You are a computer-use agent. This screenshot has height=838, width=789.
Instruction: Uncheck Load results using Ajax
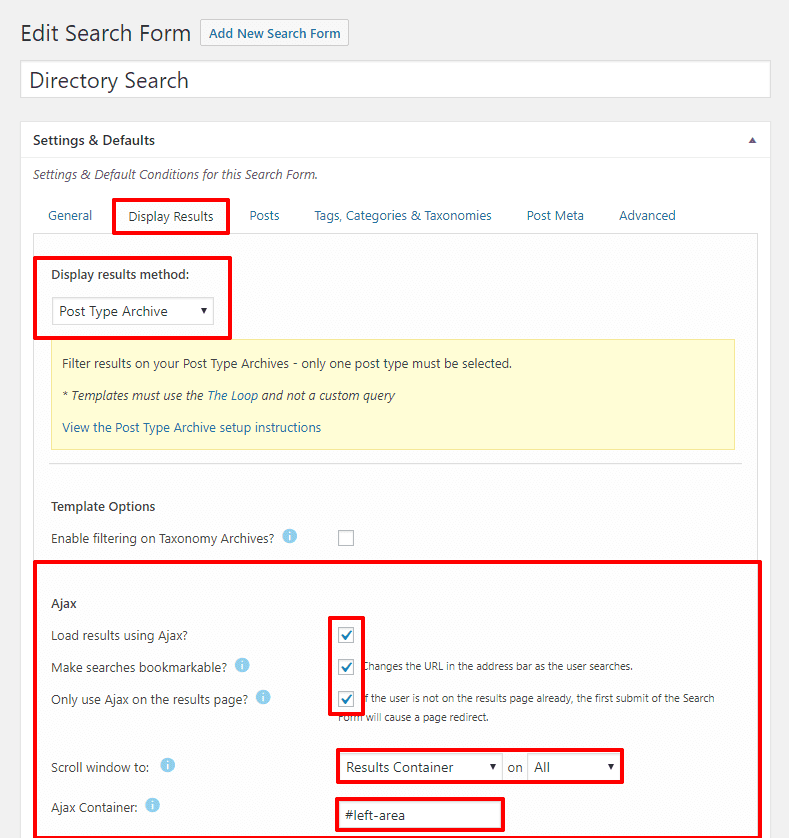345,635
